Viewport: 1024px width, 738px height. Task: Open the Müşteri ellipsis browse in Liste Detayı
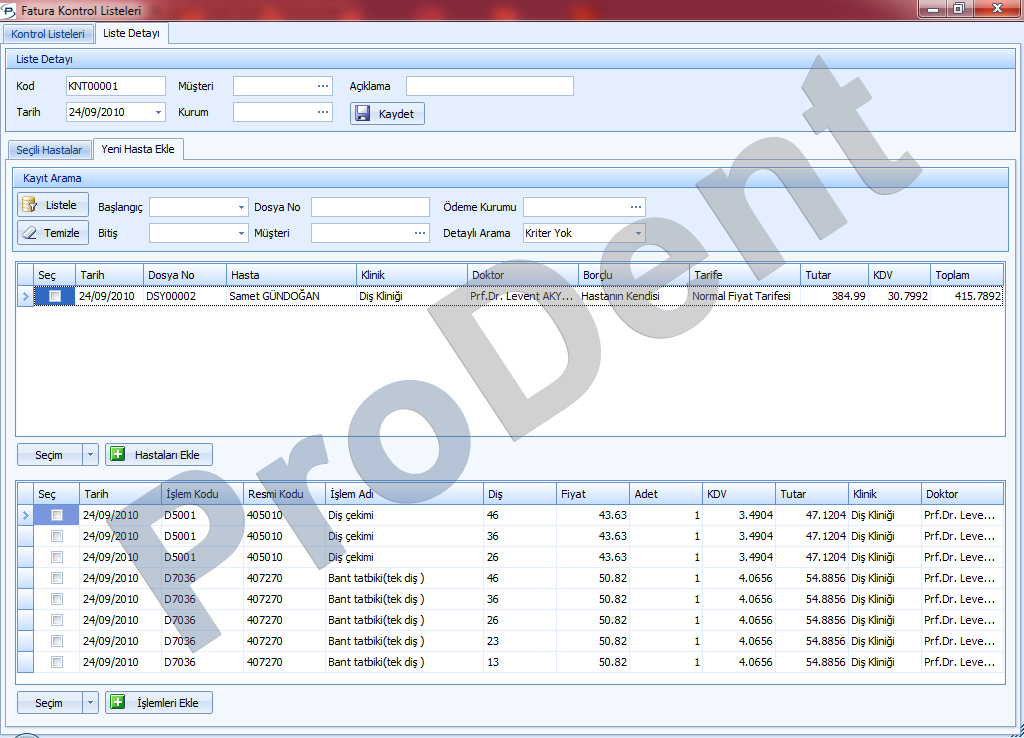[322, 86]
